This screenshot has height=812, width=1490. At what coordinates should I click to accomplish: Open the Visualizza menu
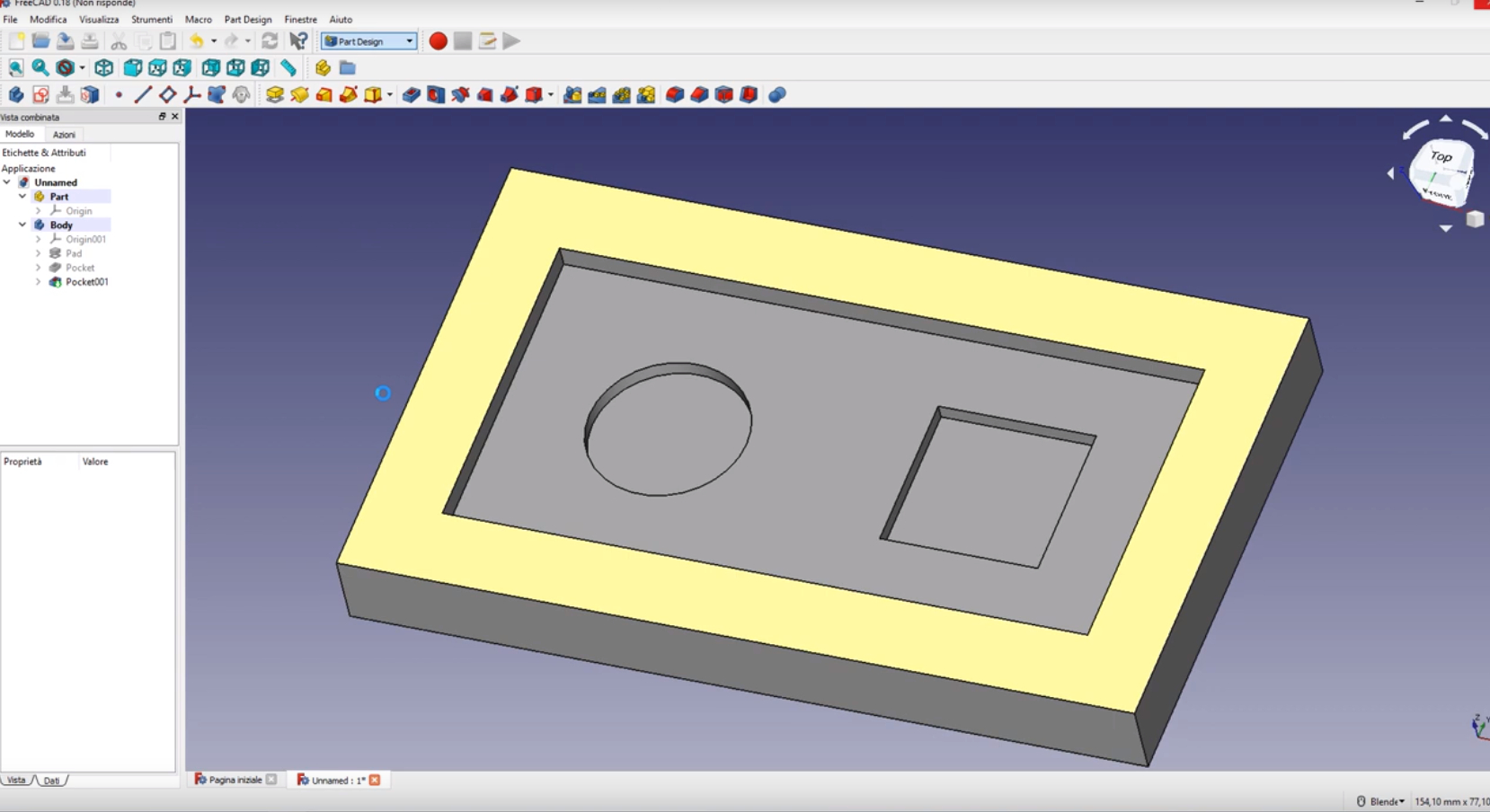(x=99, y=19)
